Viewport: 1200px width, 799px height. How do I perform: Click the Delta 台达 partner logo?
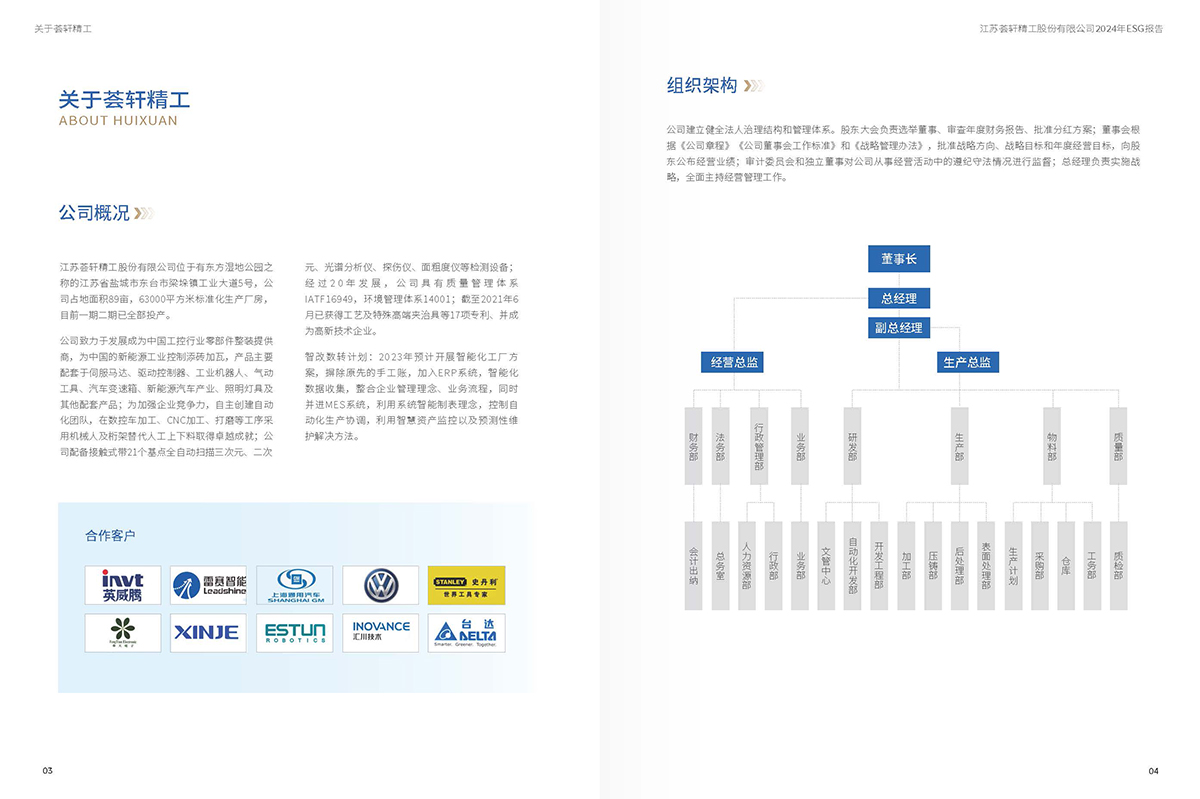(467, 632)
